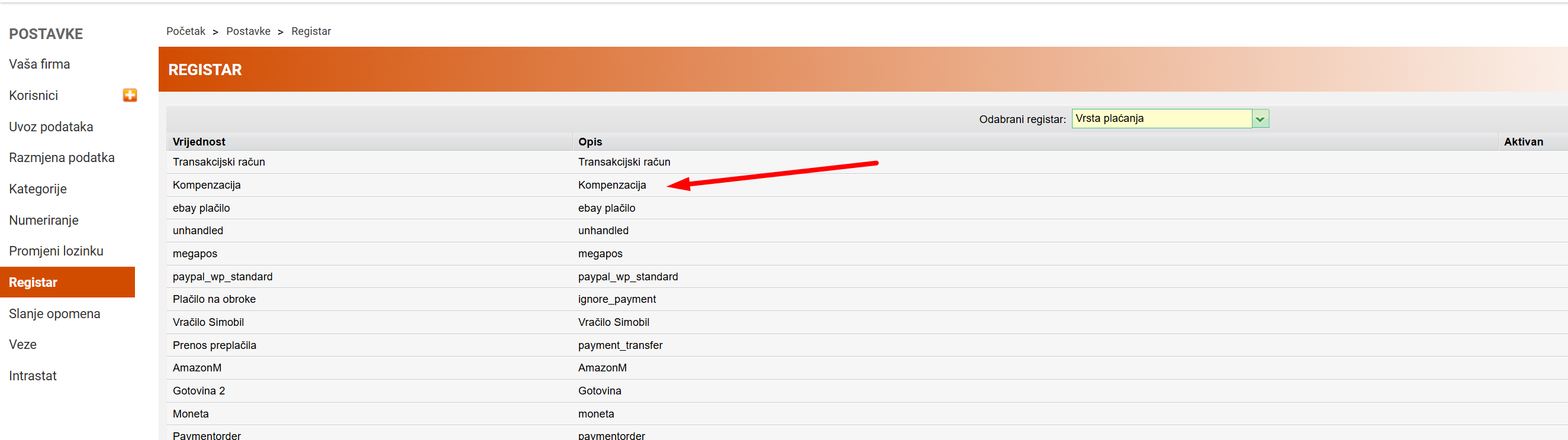Select the Moneta value cell
The image size is (1568, 440).
pyautogui.click(x=191, y=414)
